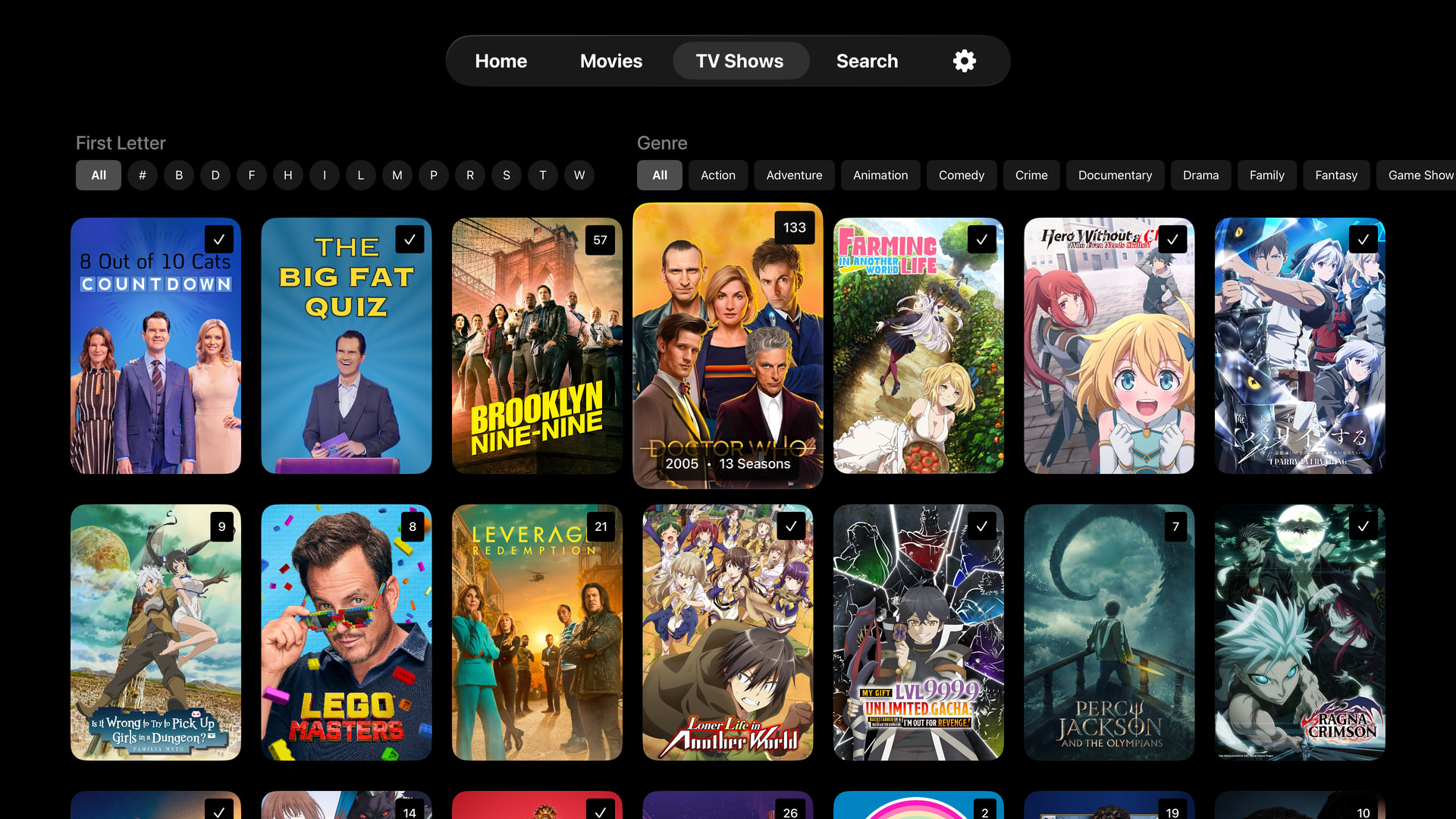The image size is (1456, 819).
Task: Filter by first letter B
Action: [179, 175]
